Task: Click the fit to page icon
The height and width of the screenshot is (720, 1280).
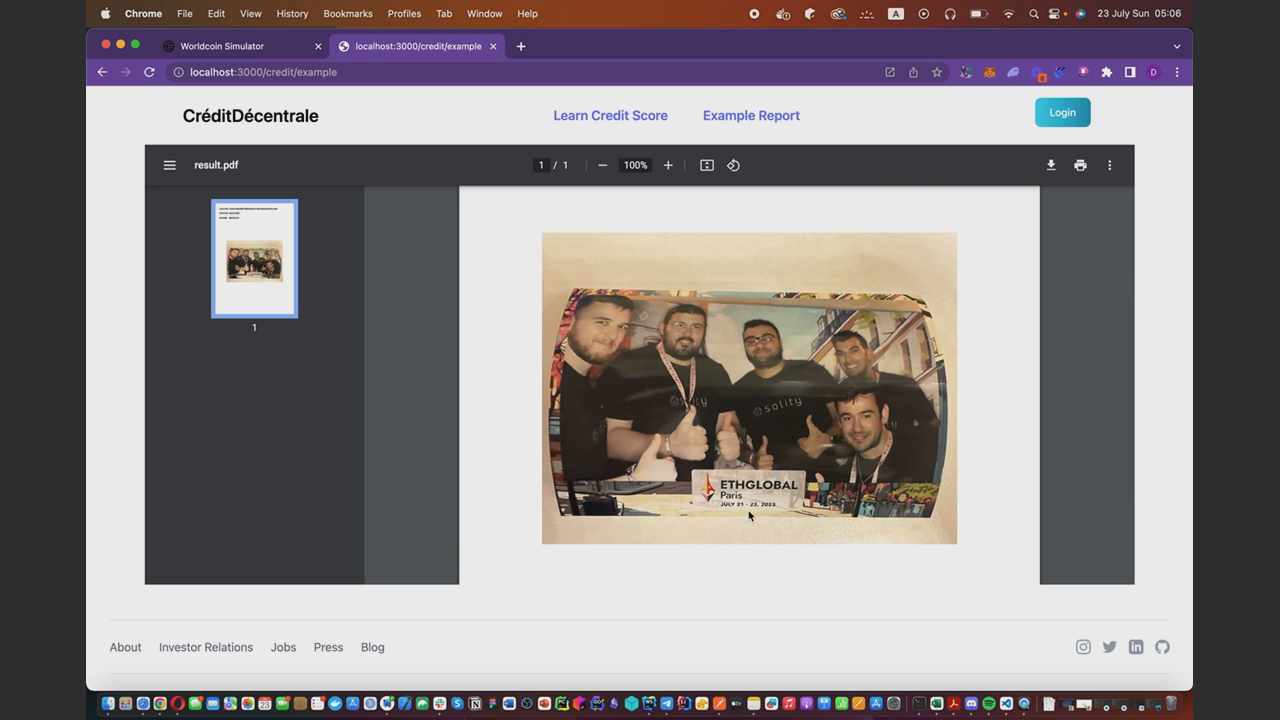Action: (707, 165)
